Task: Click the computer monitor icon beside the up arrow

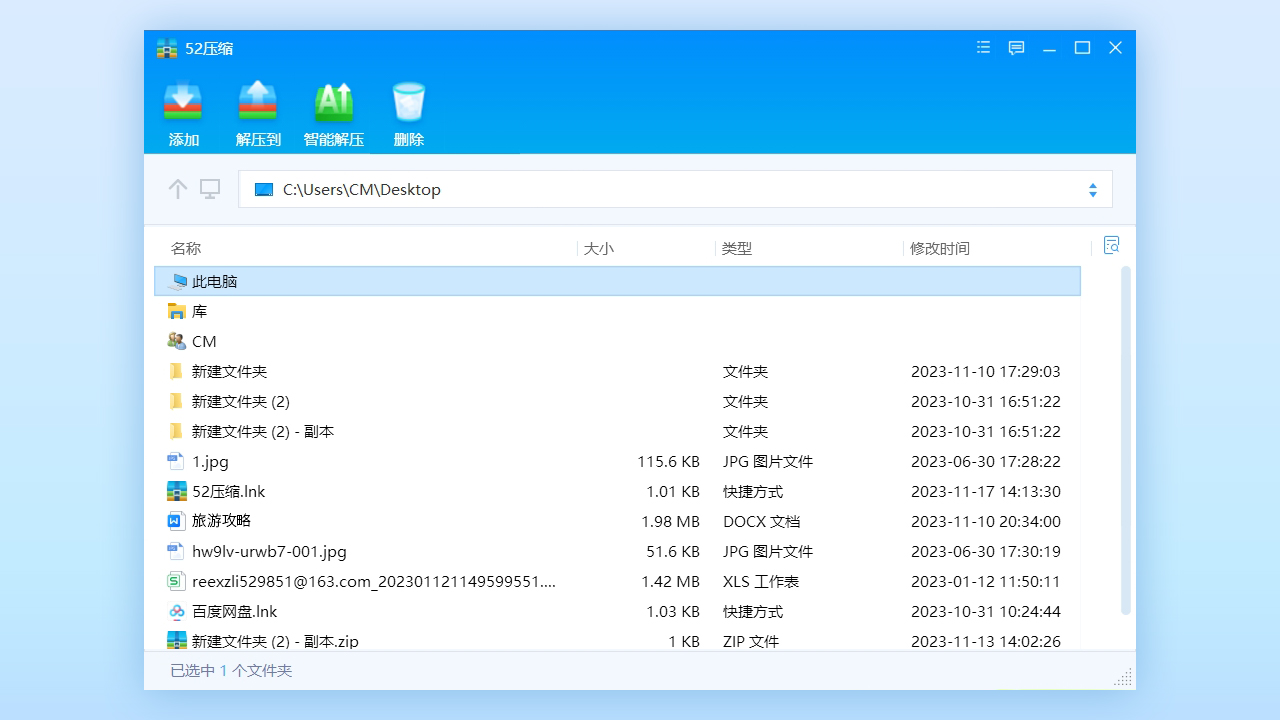Action: tap(210, 189)
